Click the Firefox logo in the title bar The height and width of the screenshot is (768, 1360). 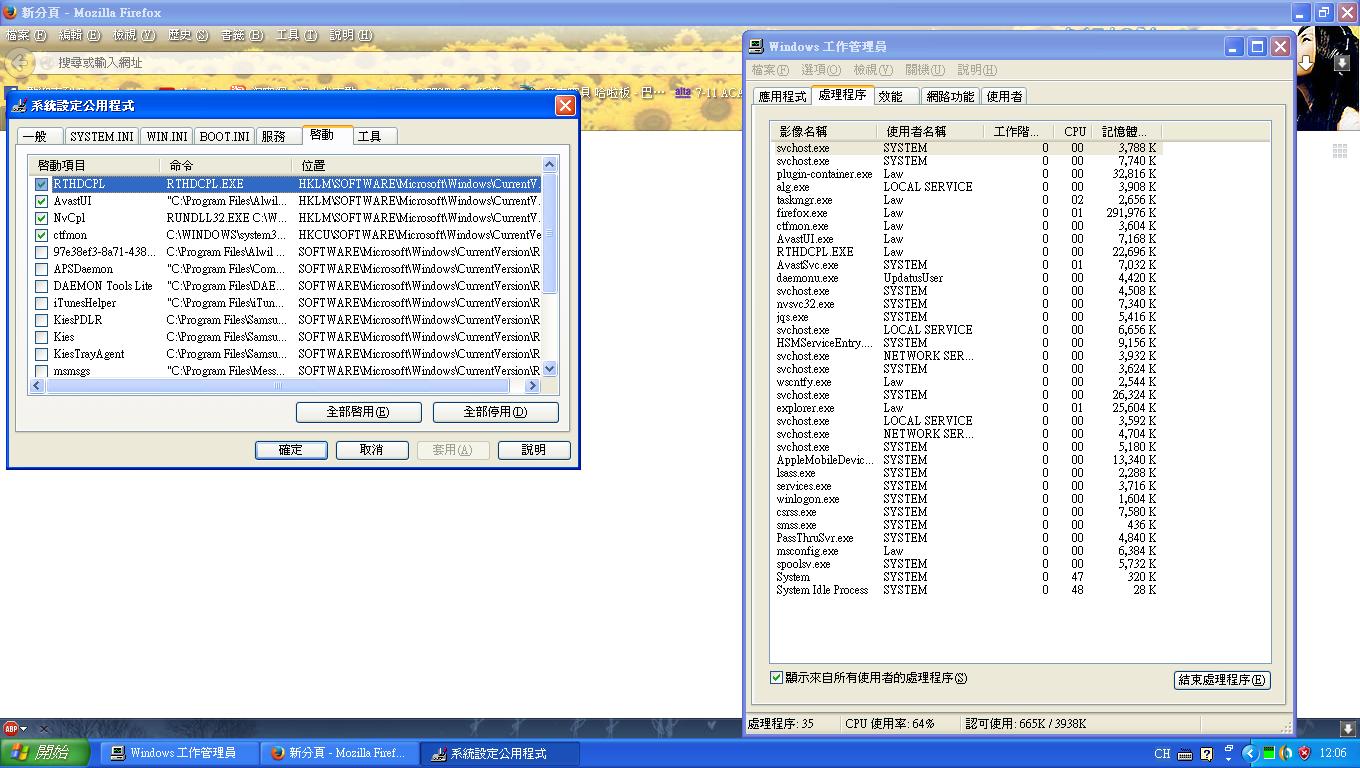10,12
